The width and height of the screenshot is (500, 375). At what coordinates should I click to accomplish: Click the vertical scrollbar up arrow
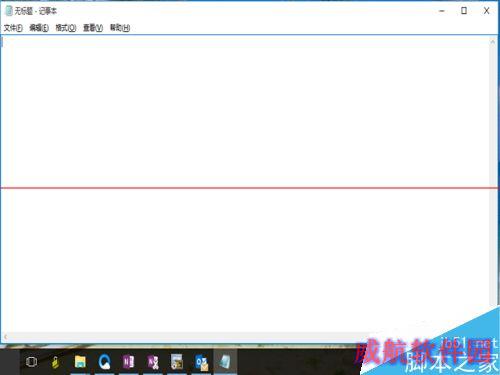coord(493,42)
